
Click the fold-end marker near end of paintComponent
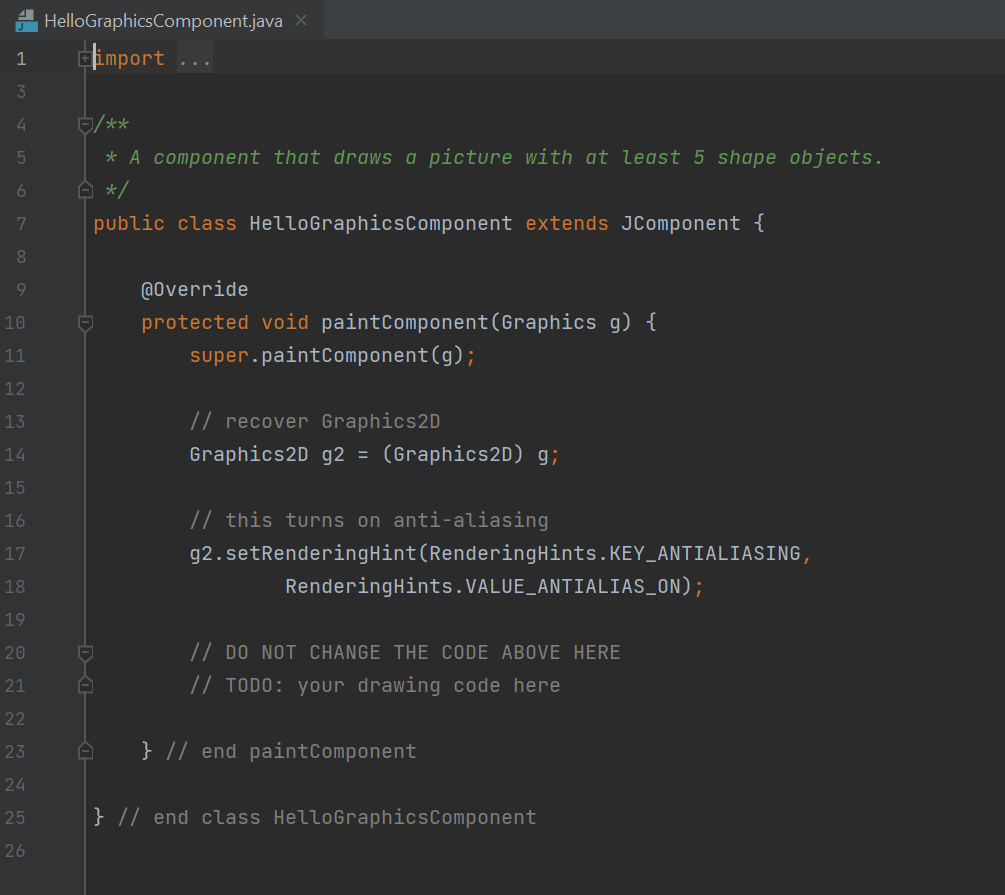click(84, 751)
